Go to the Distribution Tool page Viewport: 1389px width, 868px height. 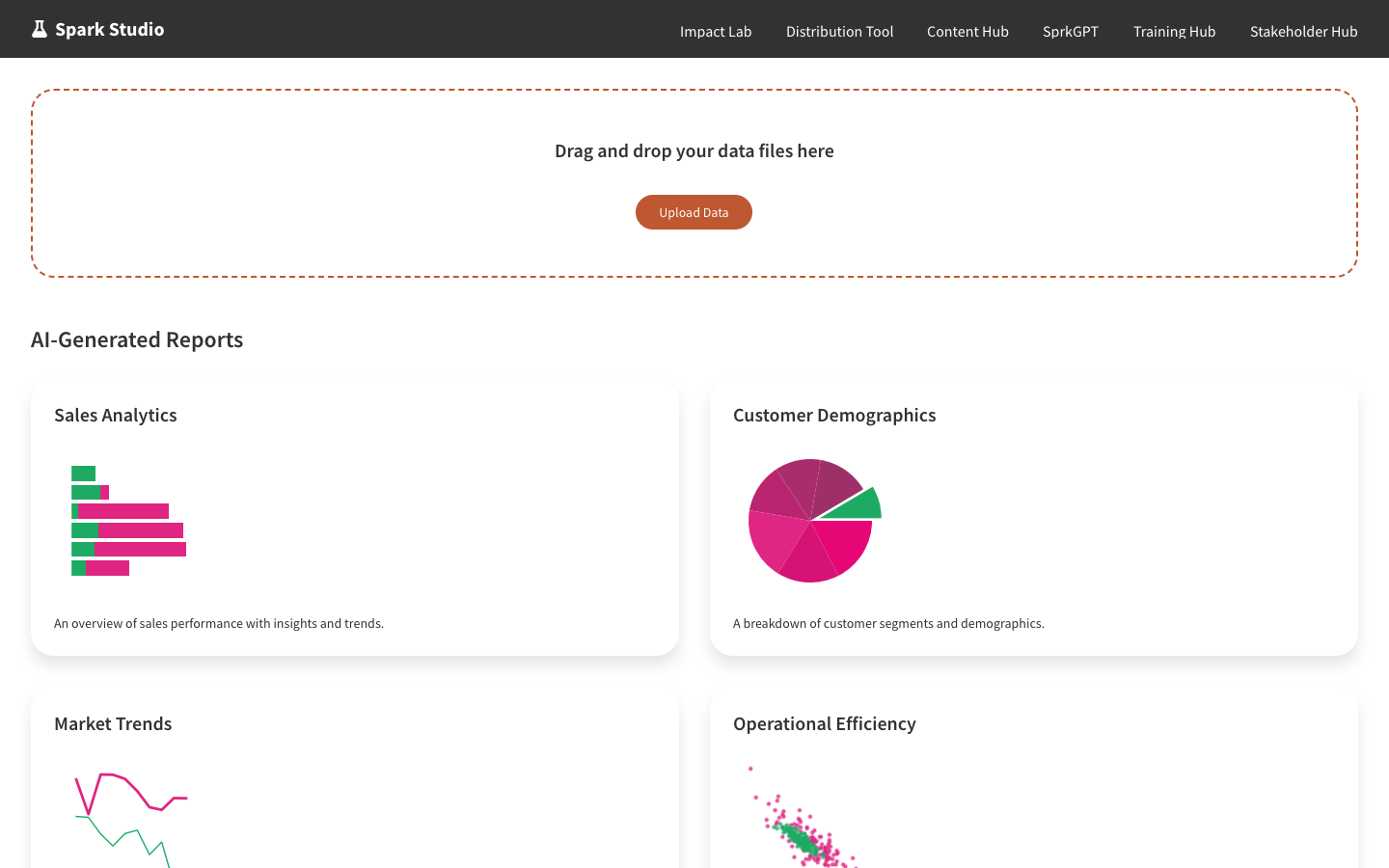point(839,31)
